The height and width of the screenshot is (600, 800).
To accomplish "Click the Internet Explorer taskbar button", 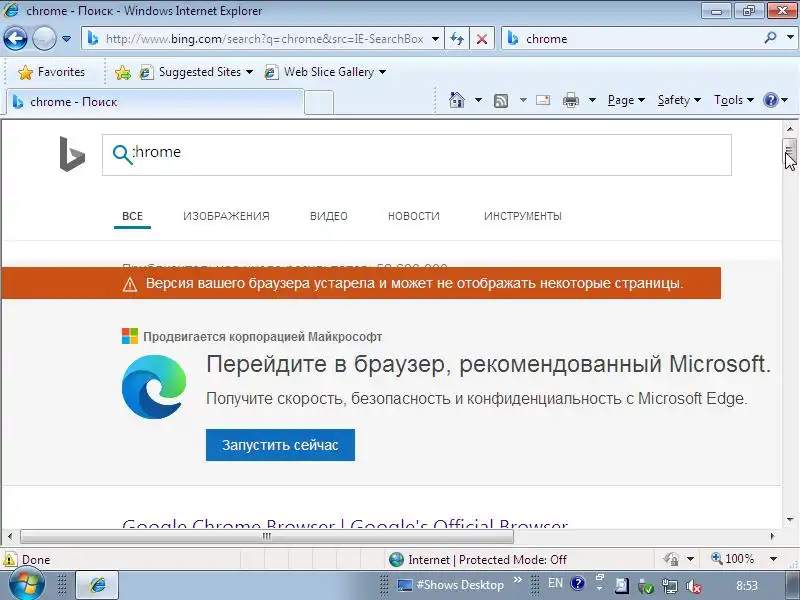I will [x=97, y=585].
